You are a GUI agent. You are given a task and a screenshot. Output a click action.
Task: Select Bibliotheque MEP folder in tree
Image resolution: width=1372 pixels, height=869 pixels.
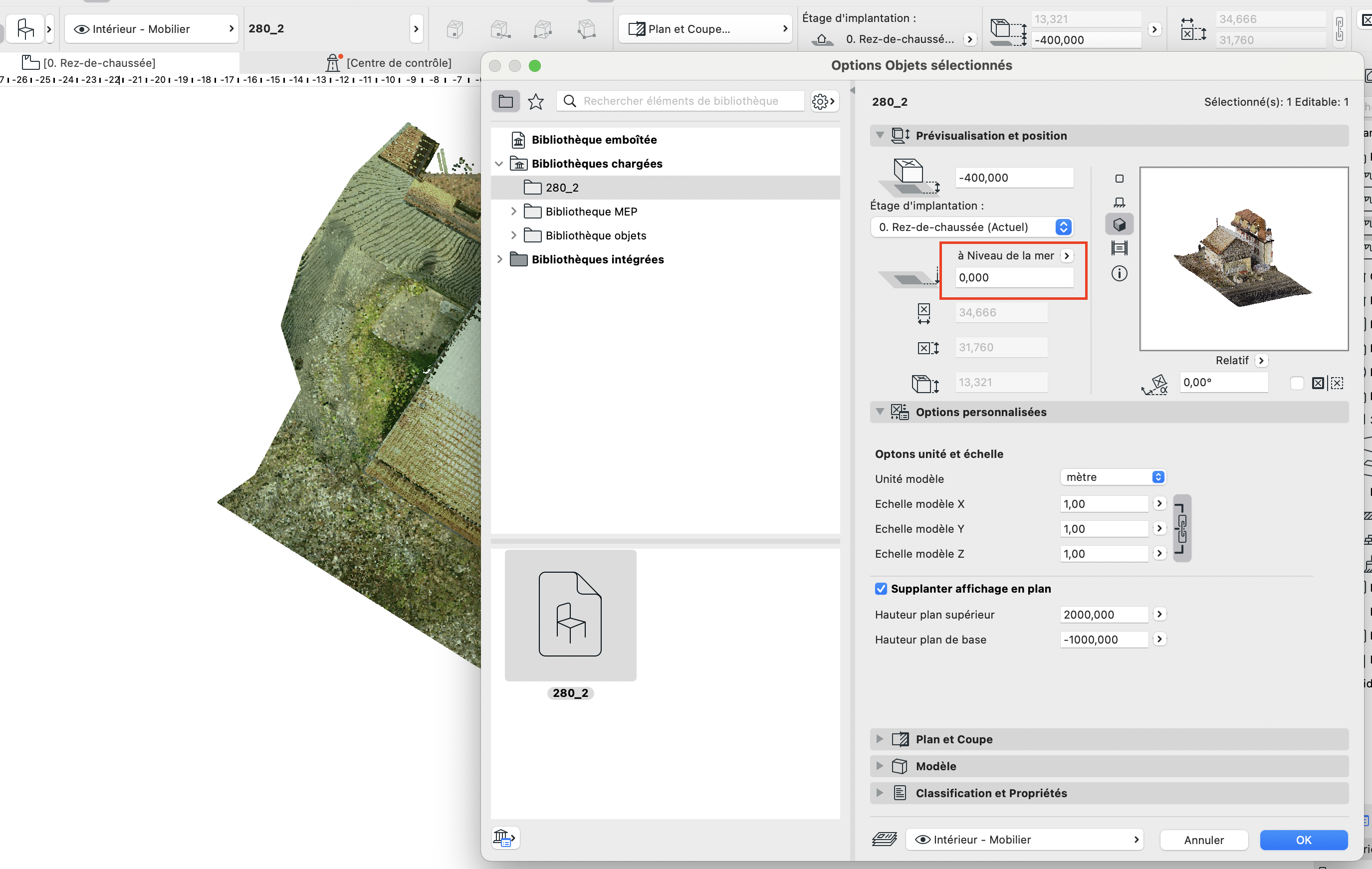point(591,212)
